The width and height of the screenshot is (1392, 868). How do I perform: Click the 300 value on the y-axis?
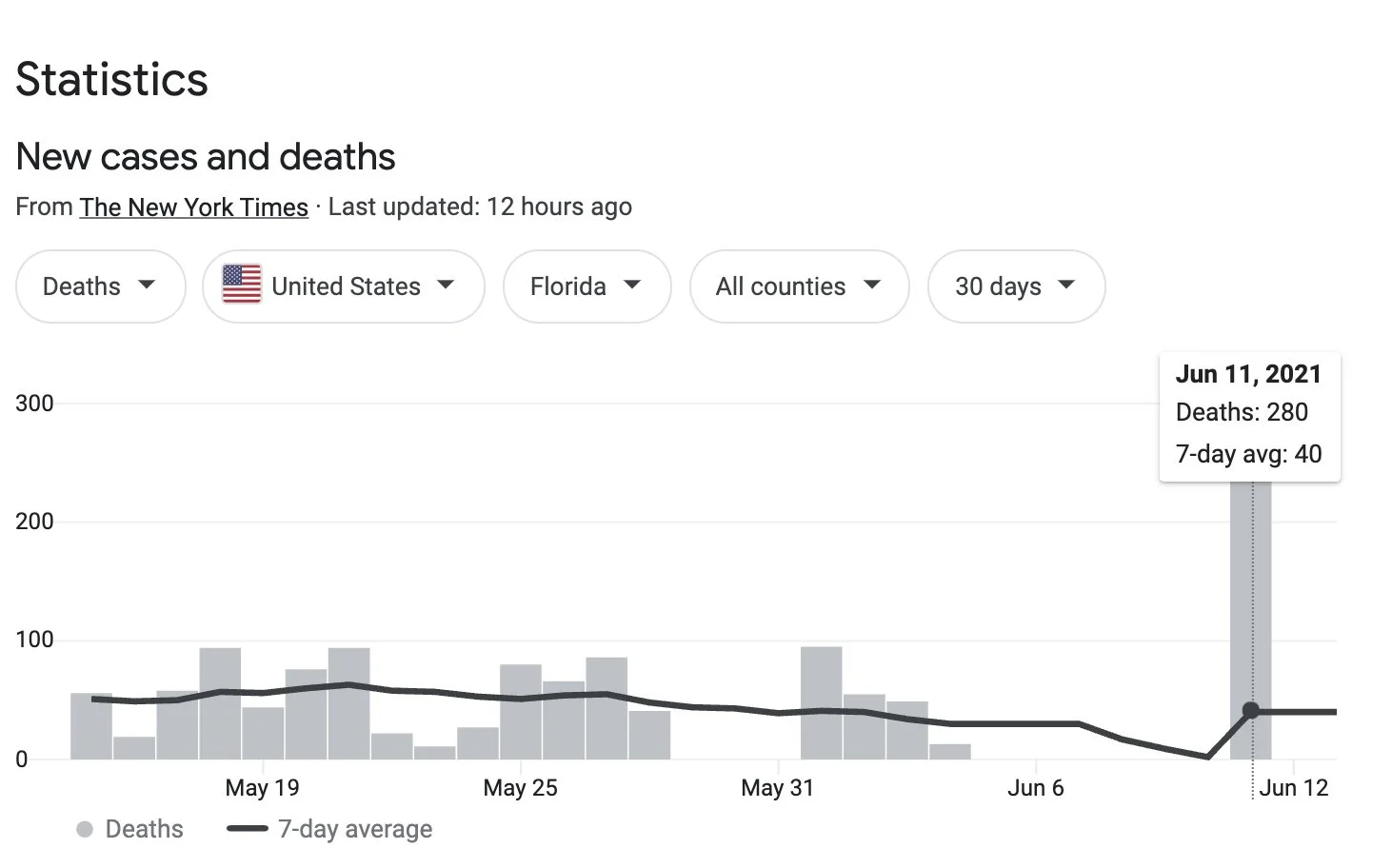click(34, 404)
